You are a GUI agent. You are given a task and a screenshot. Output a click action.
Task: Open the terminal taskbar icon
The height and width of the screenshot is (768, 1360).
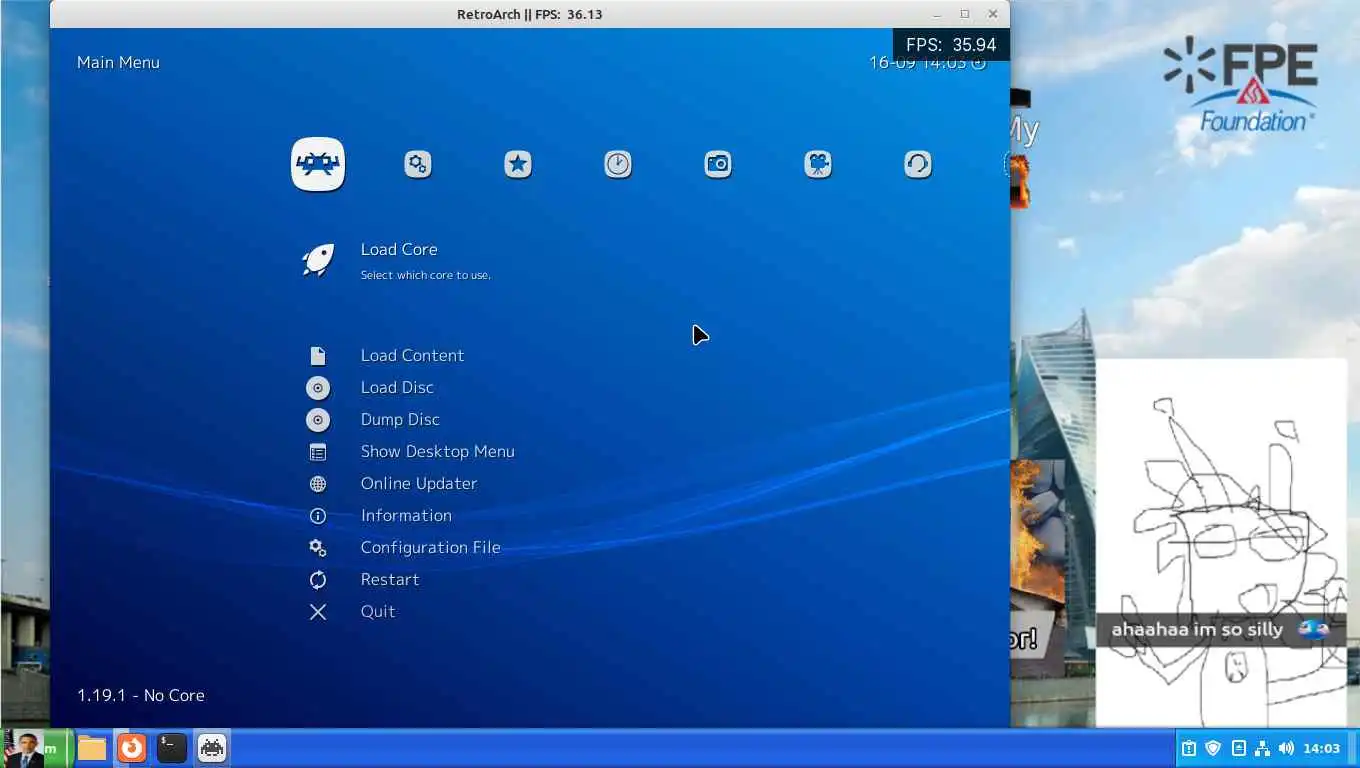click(172, 748)
